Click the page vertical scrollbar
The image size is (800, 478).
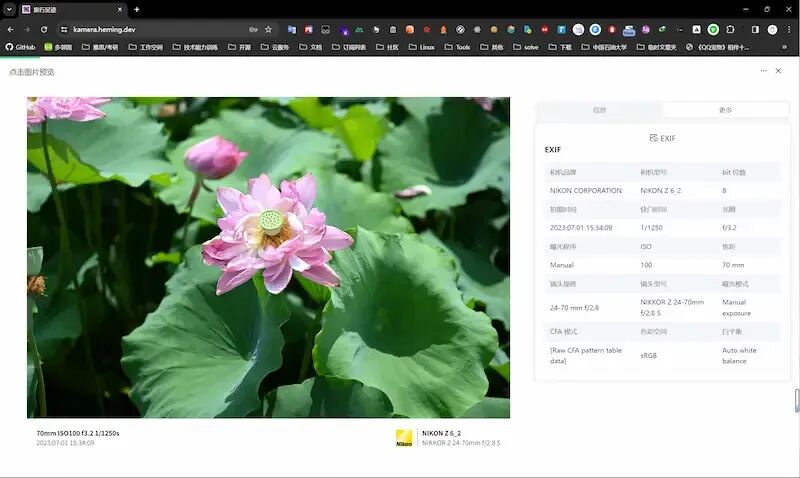click(797, 400)
